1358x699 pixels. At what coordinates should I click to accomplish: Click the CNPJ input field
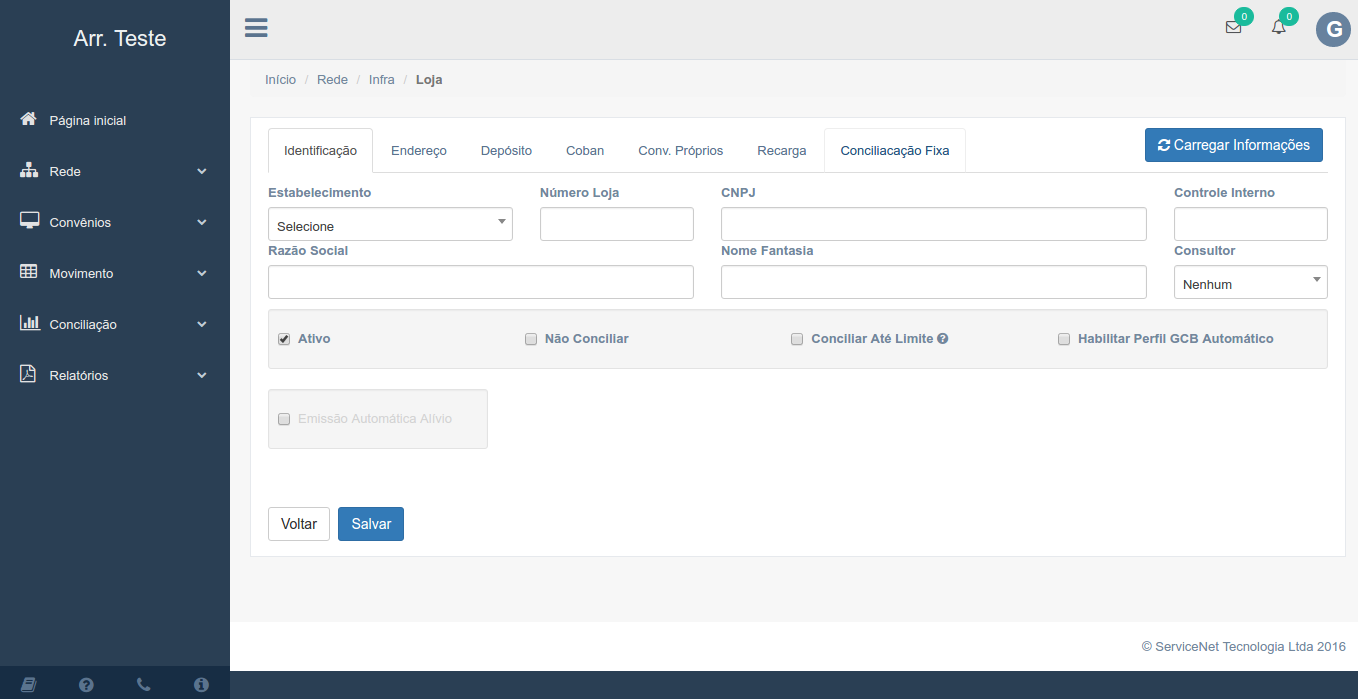933,225
